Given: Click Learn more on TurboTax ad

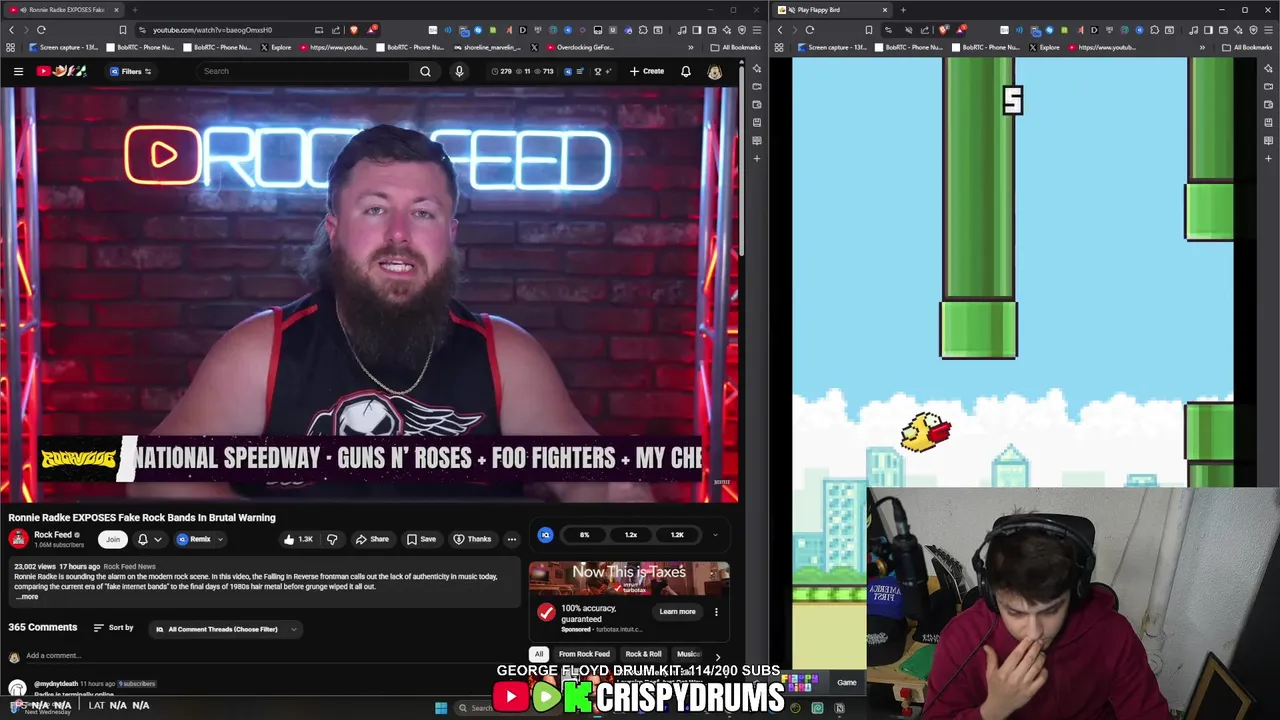Looking at the screenshot, I should pyautogui.click(x=677, y=612).
